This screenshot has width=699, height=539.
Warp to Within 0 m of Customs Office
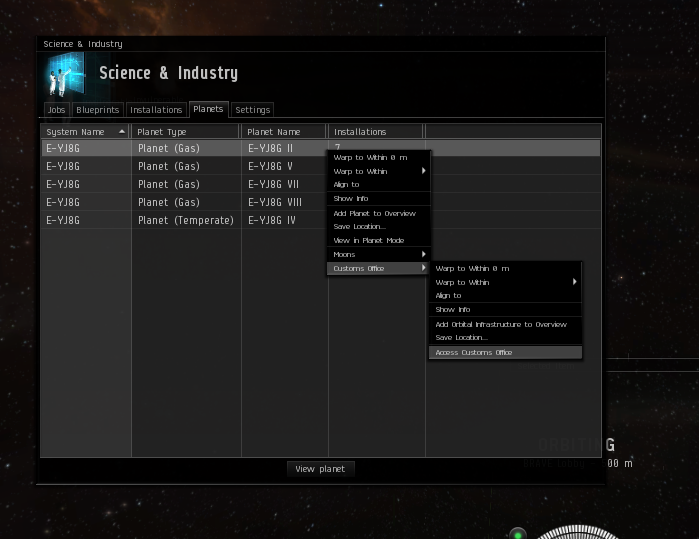click(506, 268)
